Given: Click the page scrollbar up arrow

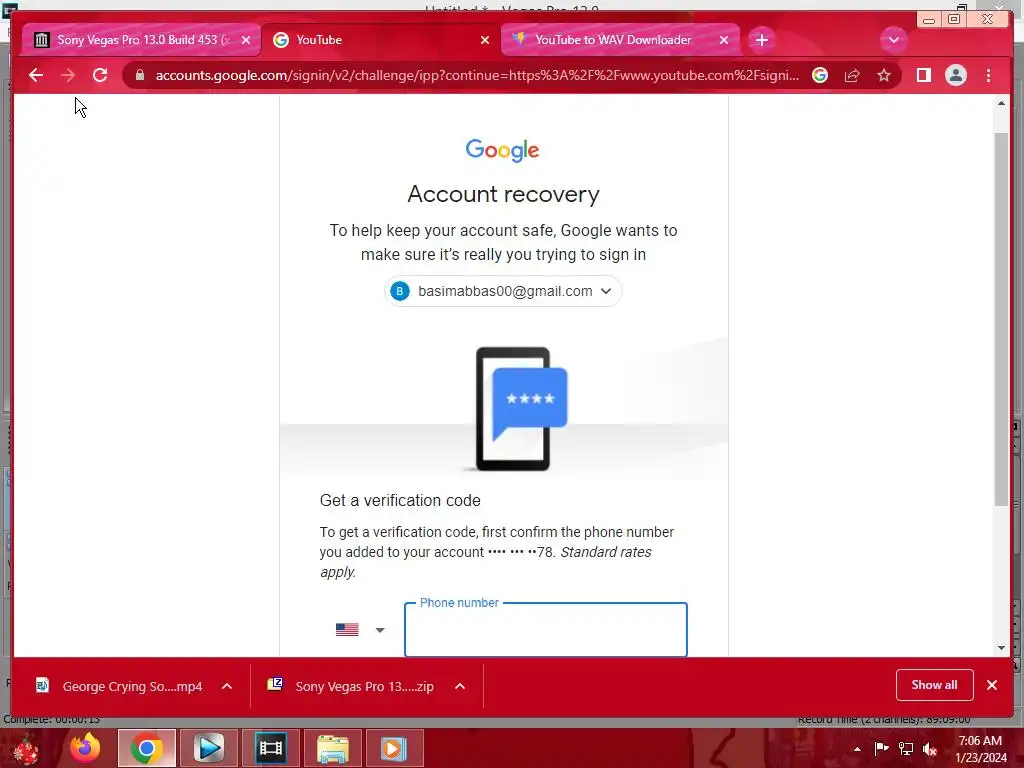Looking at the screenshot, I should click(1002, 103).
